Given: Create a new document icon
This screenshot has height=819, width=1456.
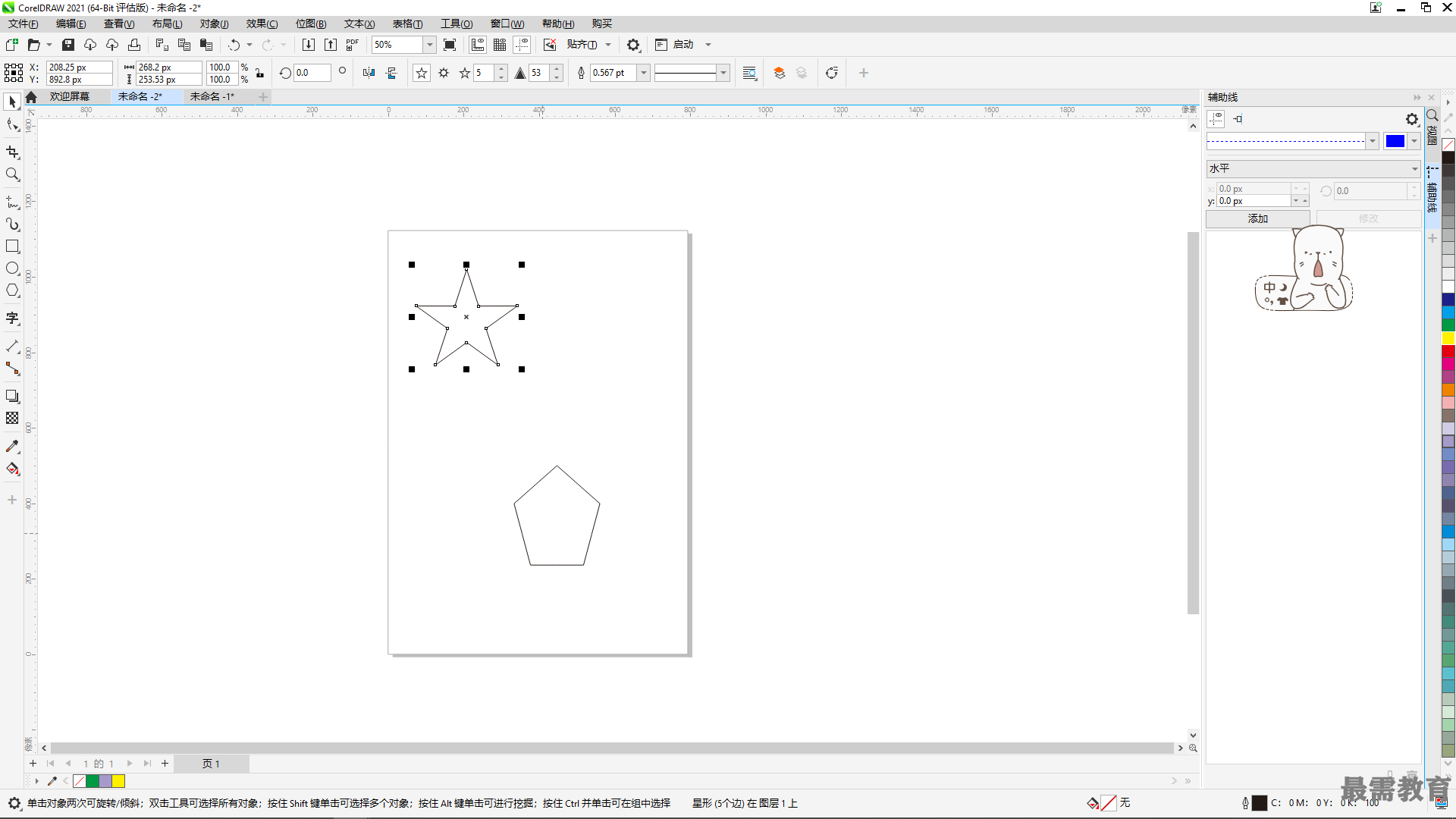Looking at the screenshot, I should pyautogui.click(x=12, y=45).
